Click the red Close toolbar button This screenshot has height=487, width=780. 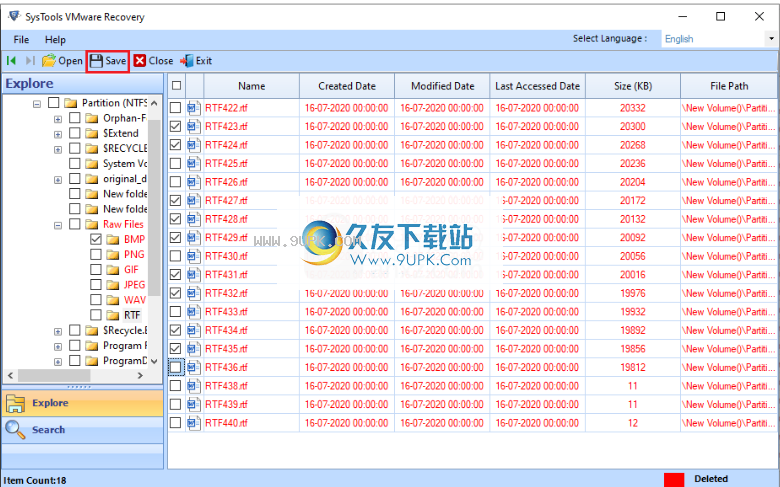pyautogui.click(x=153, y=61)
